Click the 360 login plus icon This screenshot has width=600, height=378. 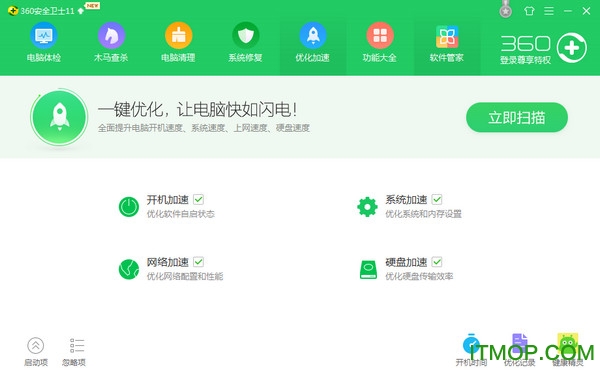(x=572, y=48)
